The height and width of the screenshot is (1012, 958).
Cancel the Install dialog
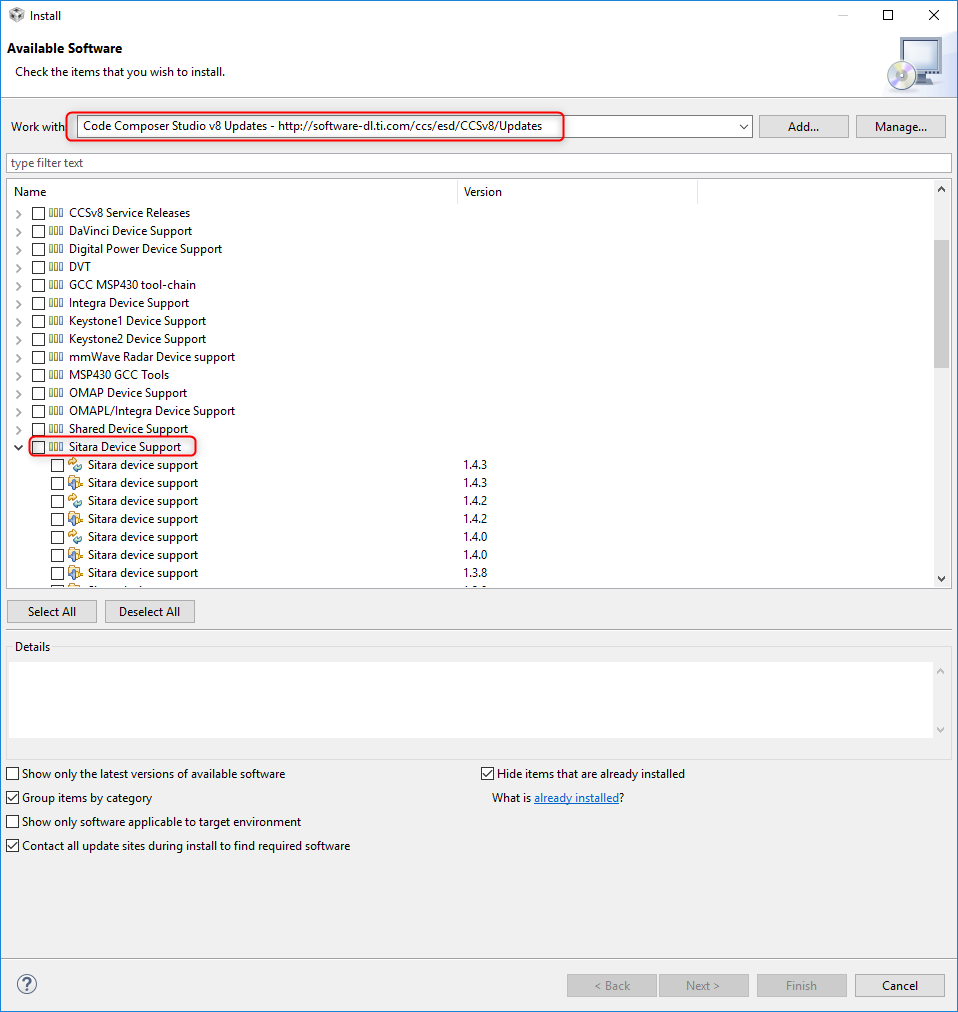coord(899,985)
